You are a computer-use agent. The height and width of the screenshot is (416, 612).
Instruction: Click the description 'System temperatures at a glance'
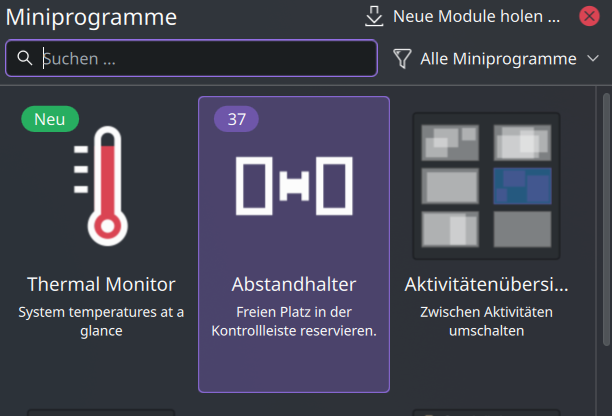[101, 321]
